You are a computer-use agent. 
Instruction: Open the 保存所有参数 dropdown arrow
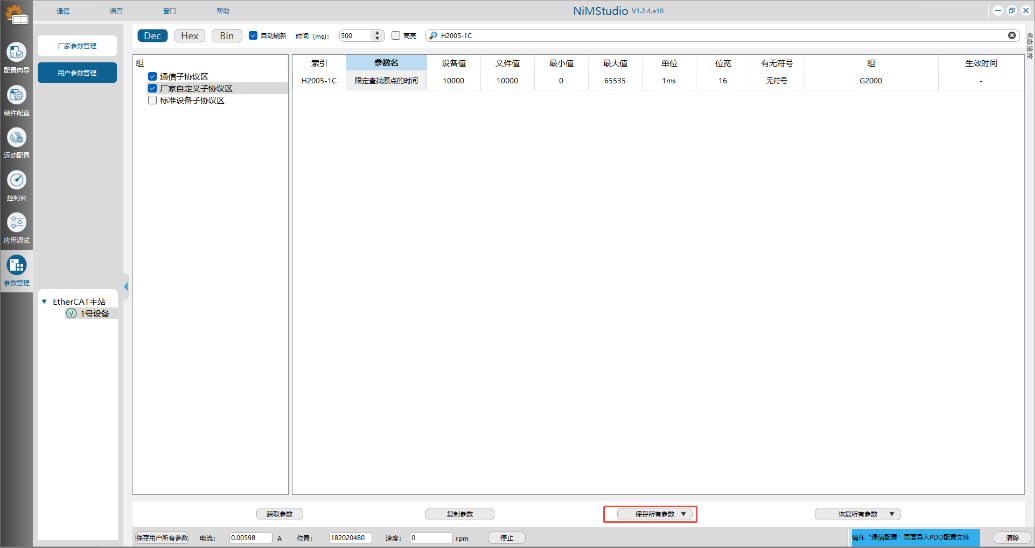683,514
